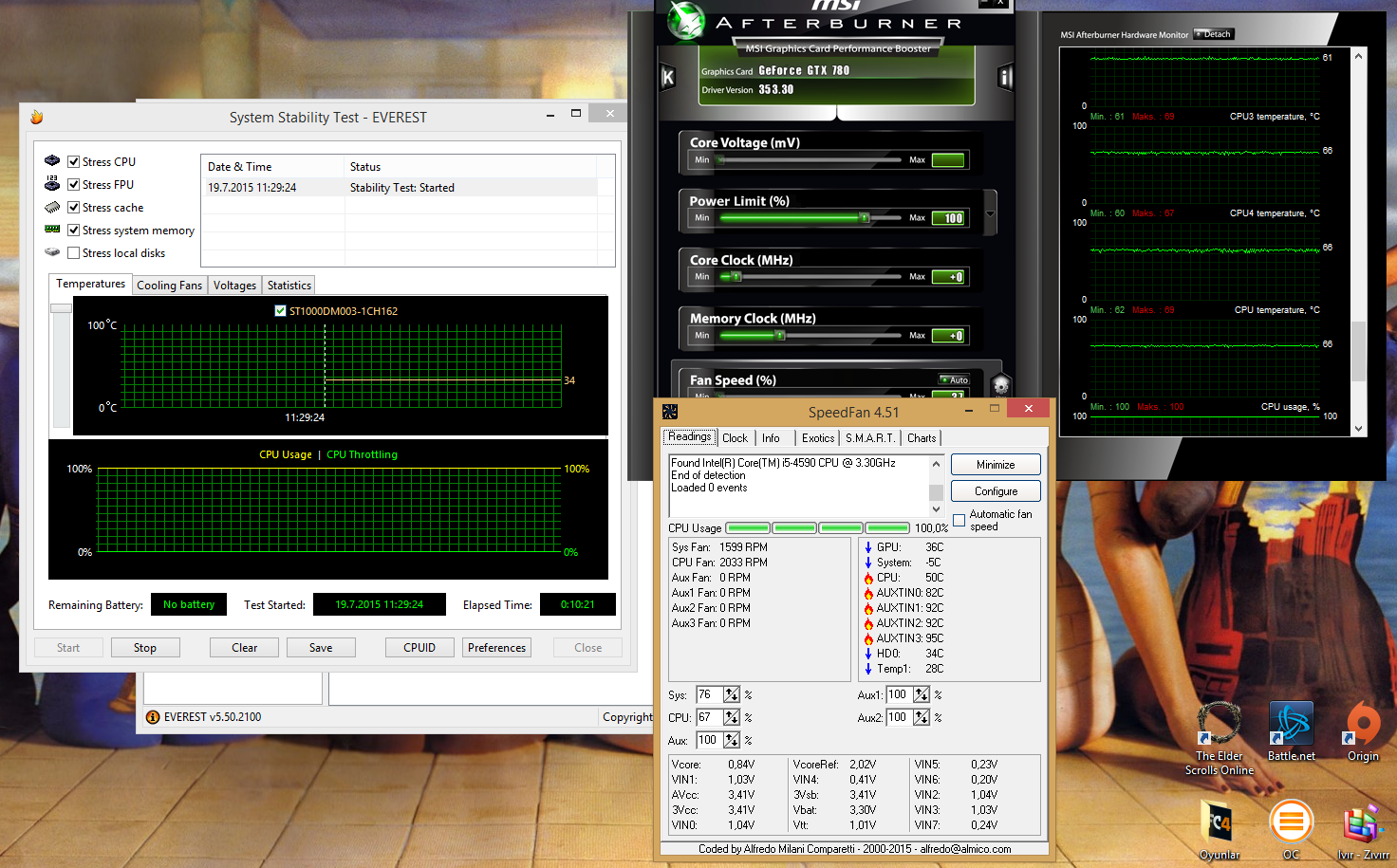Screen dimensions: 1397x868
Task: Enable Automatic fan speed in SpeedFan
Action: point(959,520)
